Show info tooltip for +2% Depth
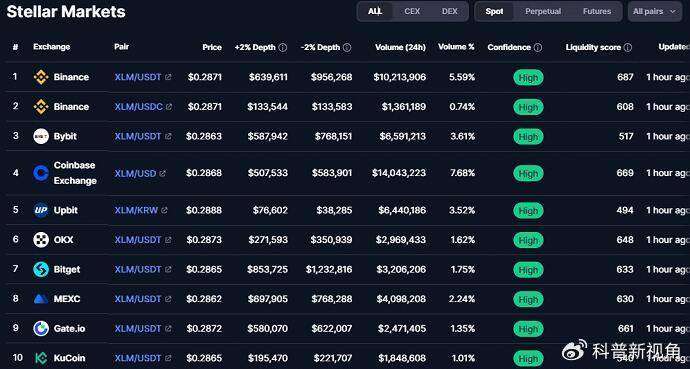 click(283, 47)
